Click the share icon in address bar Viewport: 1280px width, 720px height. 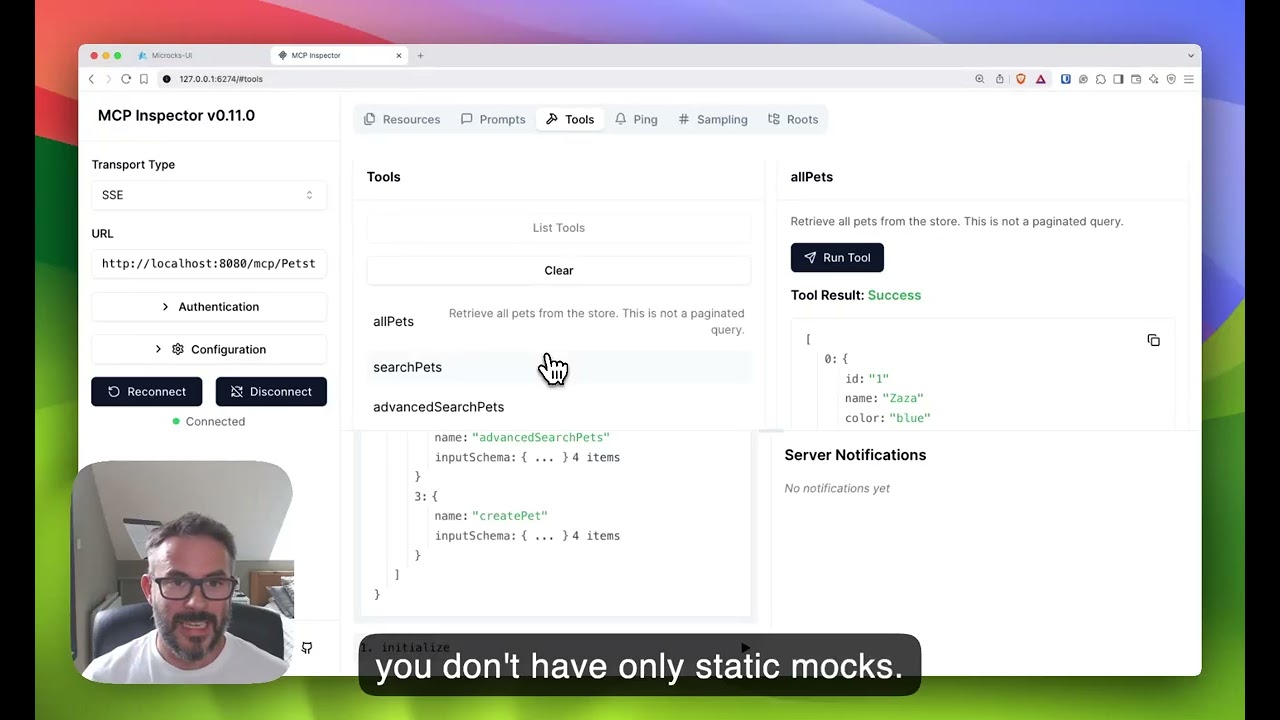click(x=999, y=79)
